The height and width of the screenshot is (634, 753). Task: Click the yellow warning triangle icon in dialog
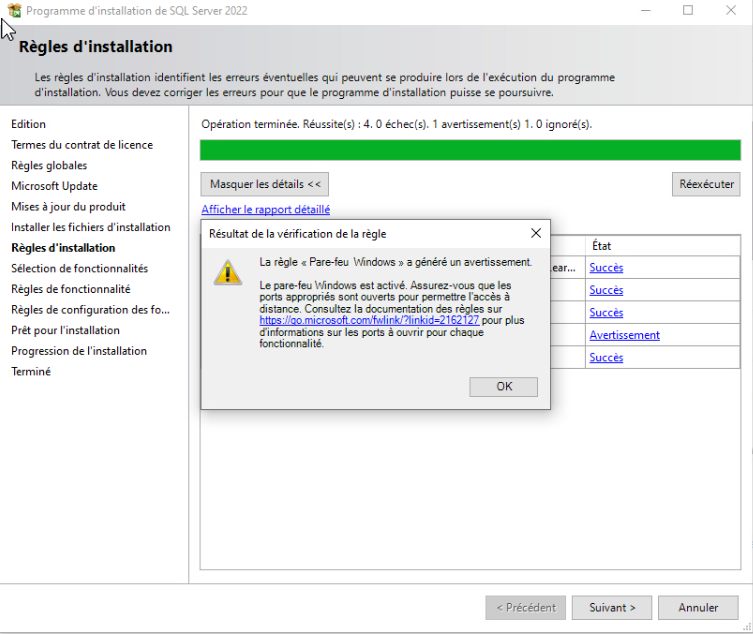[x=228, y=272]
